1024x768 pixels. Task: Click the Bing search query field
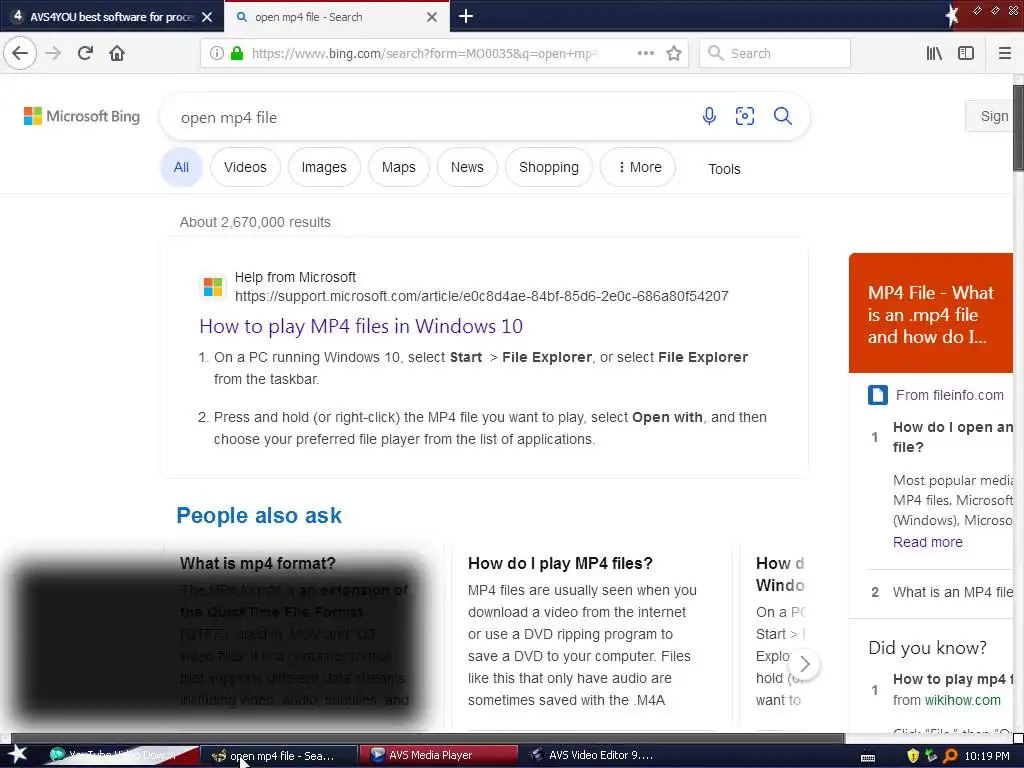pyautogui.click(x=431, y=118)
